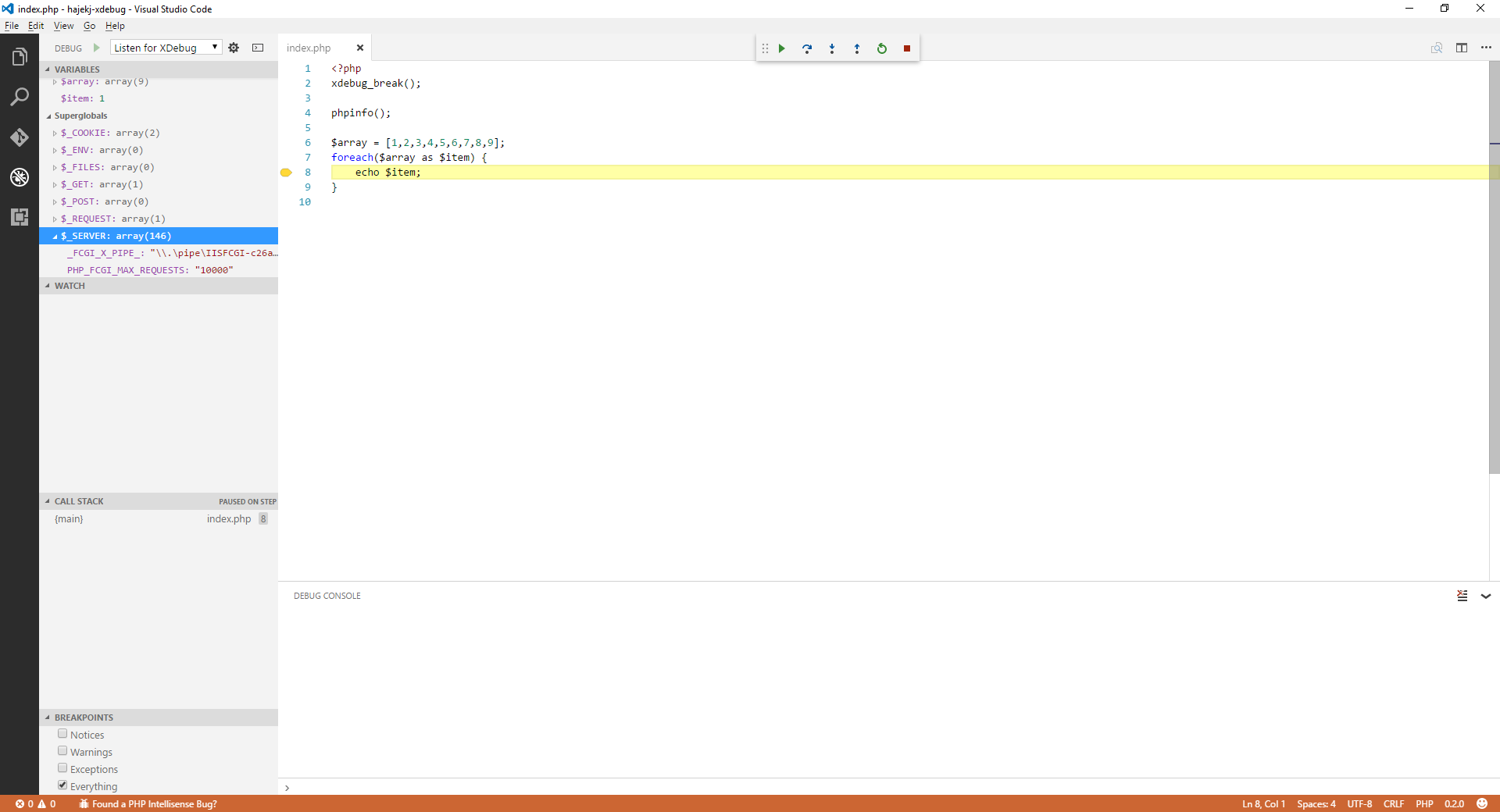Open the Explorer view in activity bar

20,57
